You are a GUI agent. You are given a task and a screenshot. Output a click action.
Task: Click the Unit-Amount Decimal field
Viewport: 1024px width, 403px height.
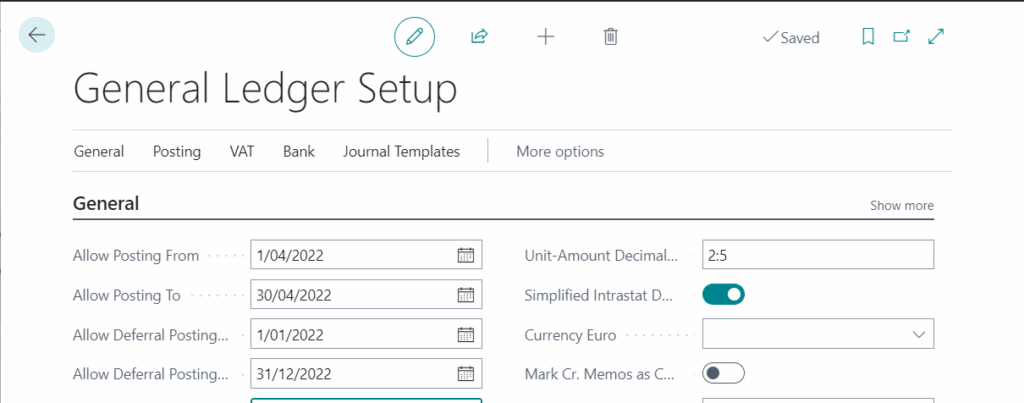point(817,255)
